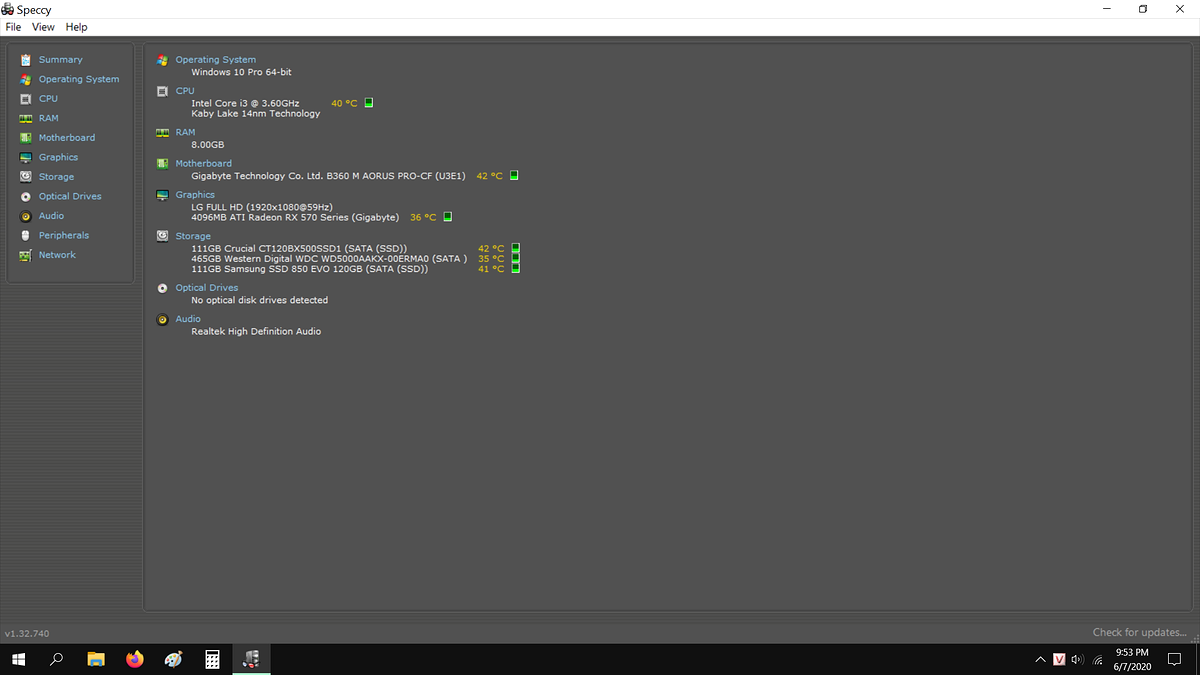Follow the RAM heading link in summary pane
1200x675 pixels.
click(185, 132)
